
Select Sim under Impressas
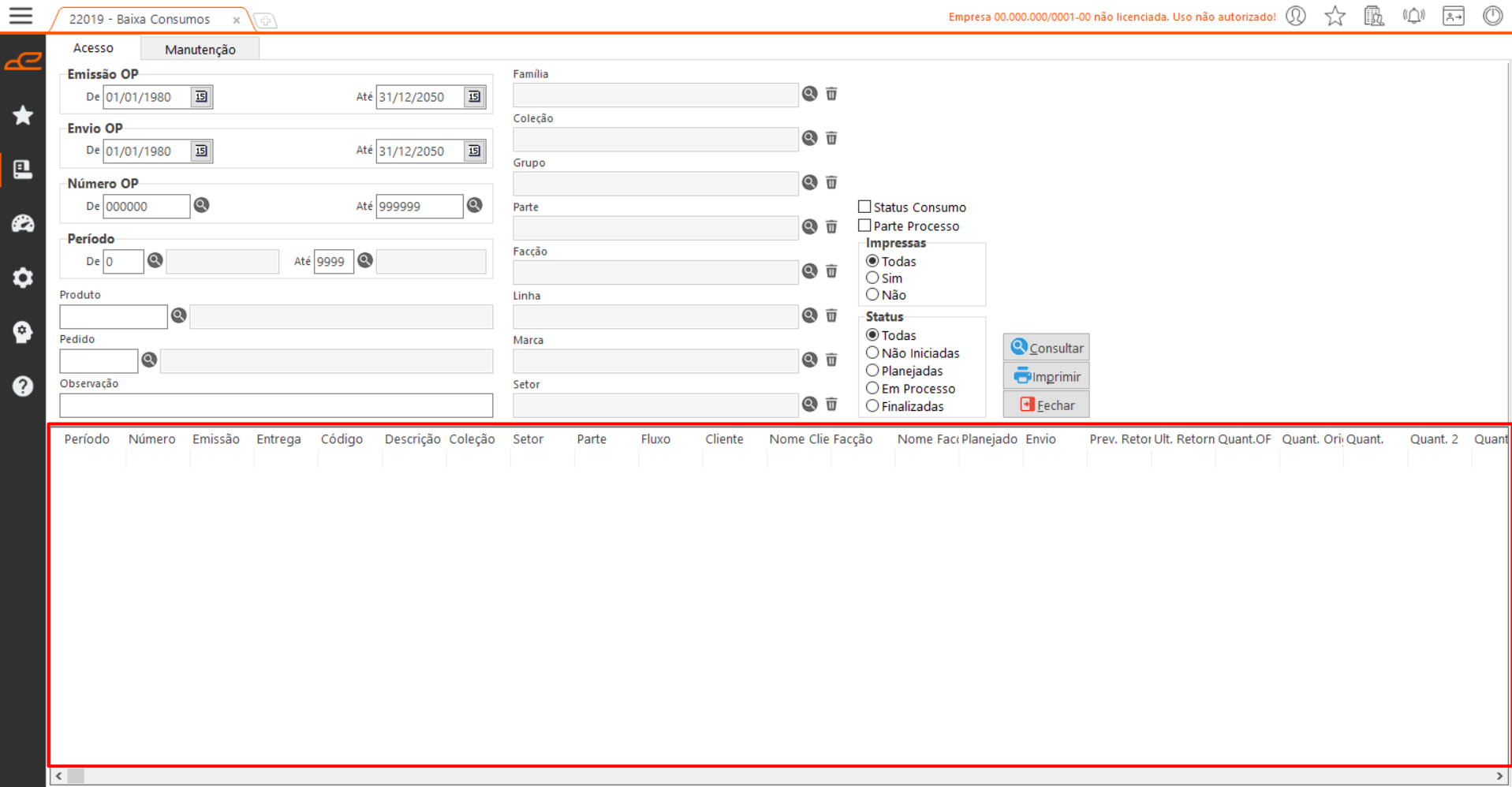(x=872, y=278)
